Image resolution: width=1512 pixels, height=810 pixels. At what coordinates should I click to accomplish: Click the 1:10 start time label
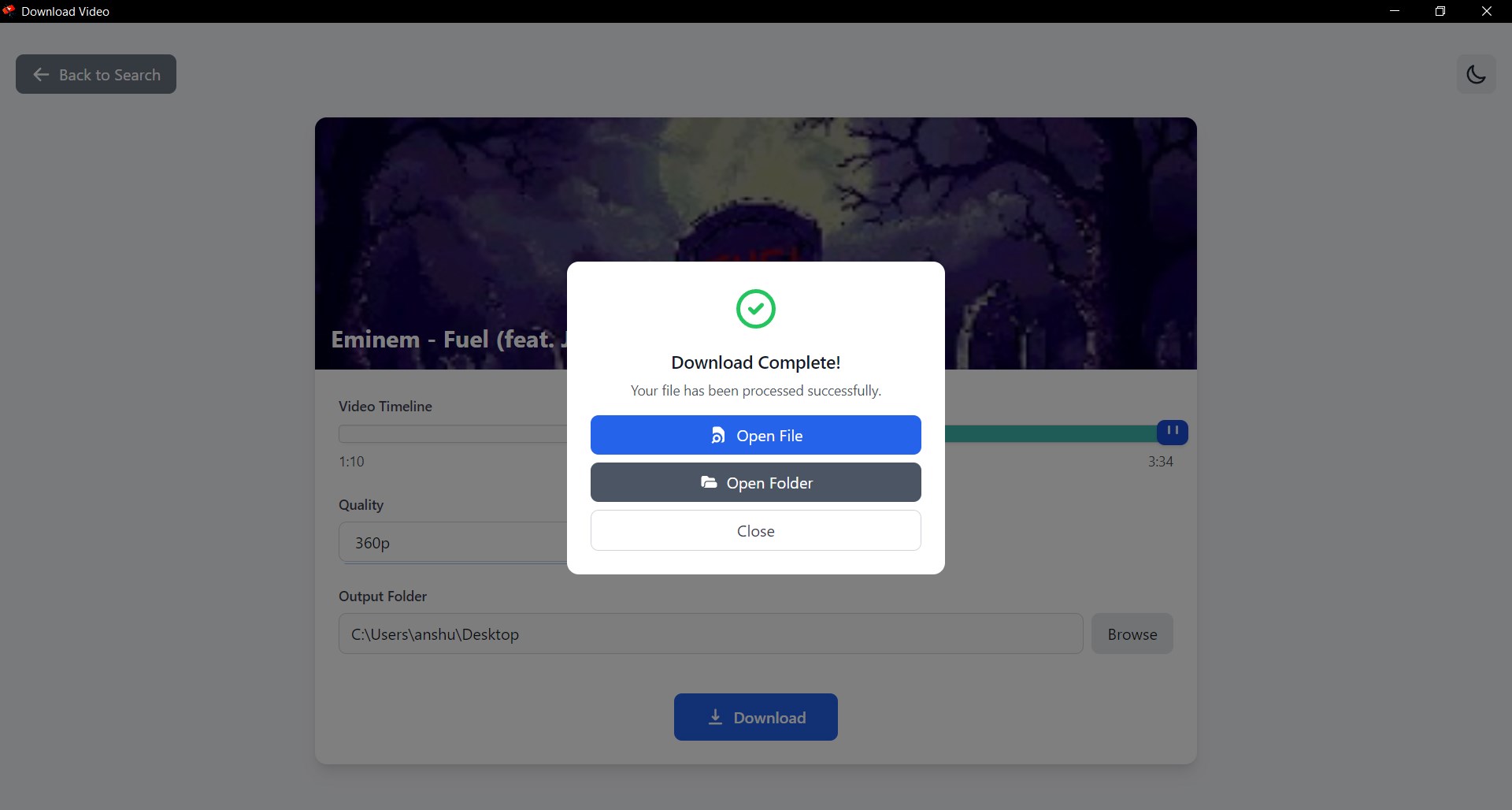(351, 462)
